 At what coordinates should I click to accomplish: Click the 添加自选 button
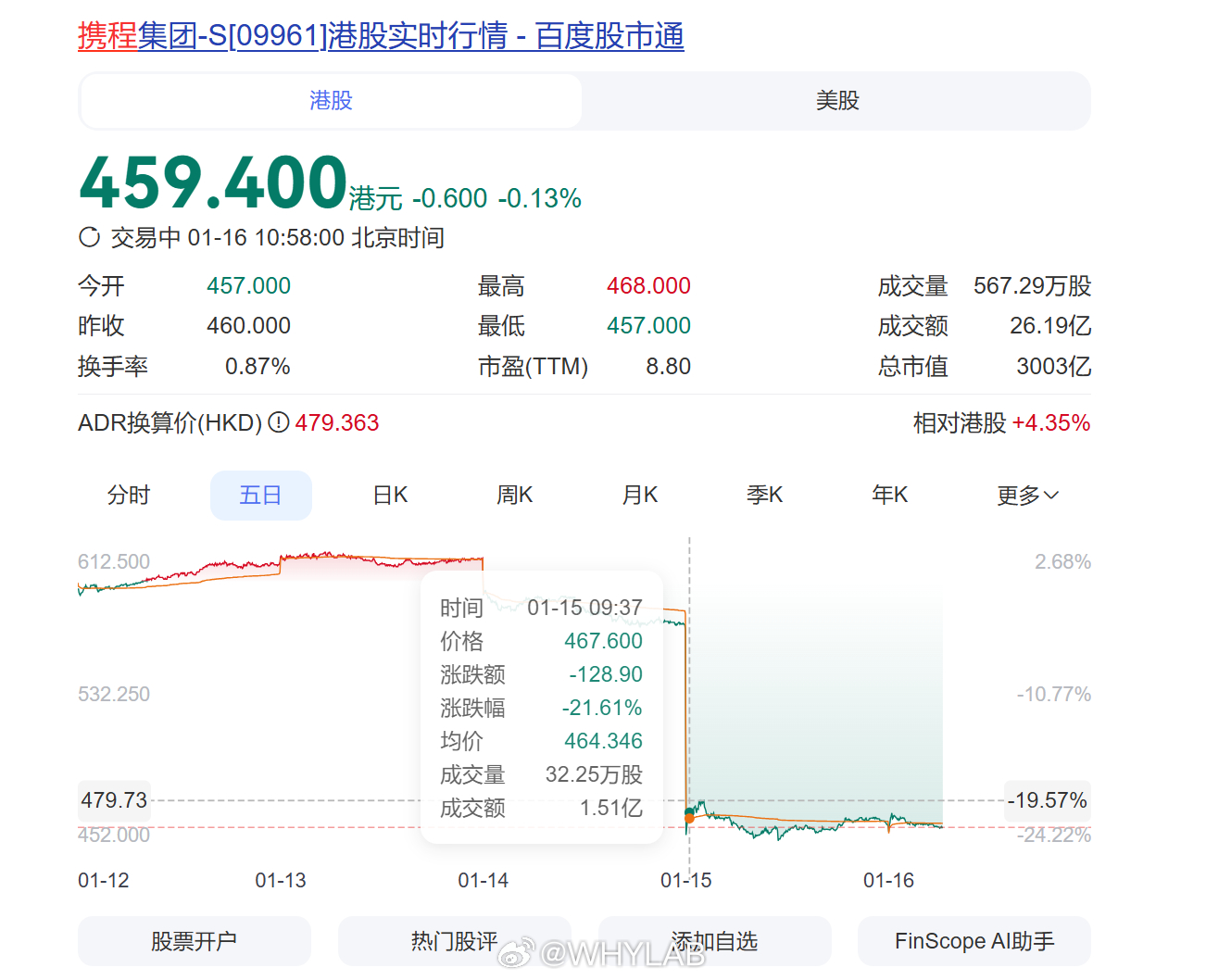click(x=715, y=941)
